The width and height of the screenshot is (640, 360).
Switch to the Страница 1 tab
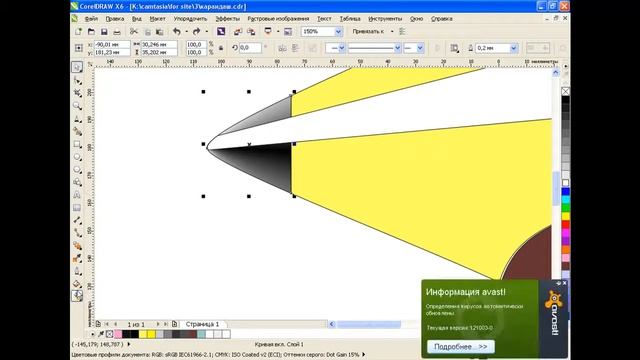(202, 324)
